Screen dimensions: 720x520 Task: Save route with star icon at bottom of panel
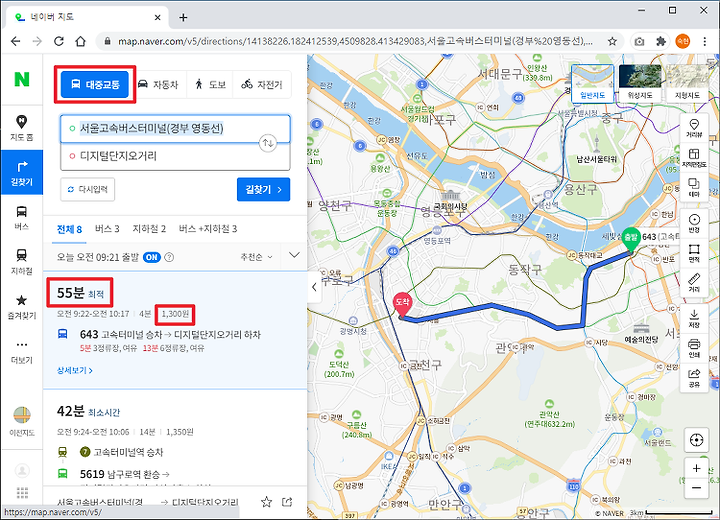pyautogui.click(x=266, y=502)
